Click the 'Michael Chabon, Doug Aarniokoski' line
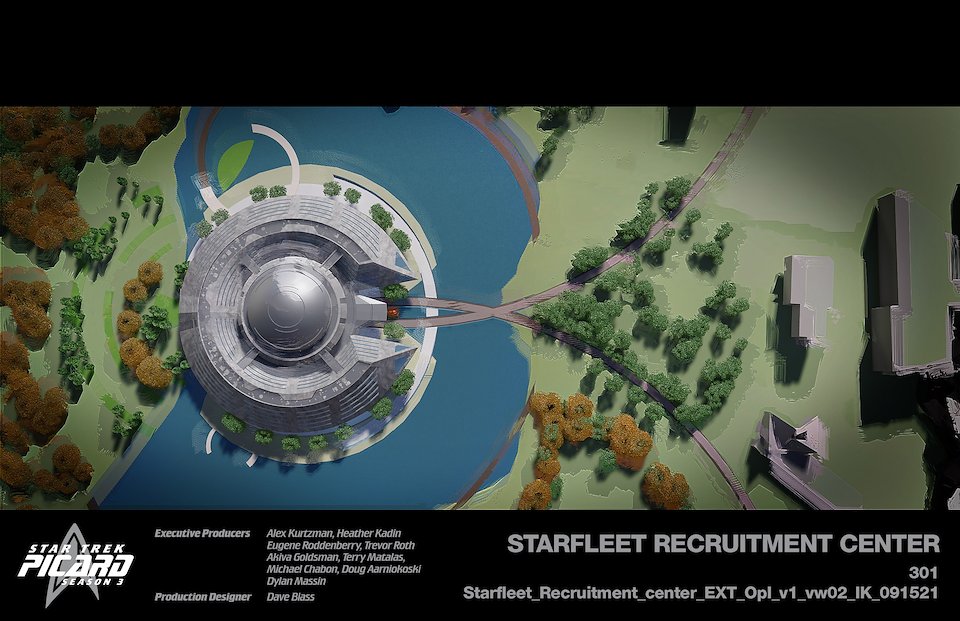The width and height of the screenshot is (960, 621). pyautogui.click(x=343, y=569)
